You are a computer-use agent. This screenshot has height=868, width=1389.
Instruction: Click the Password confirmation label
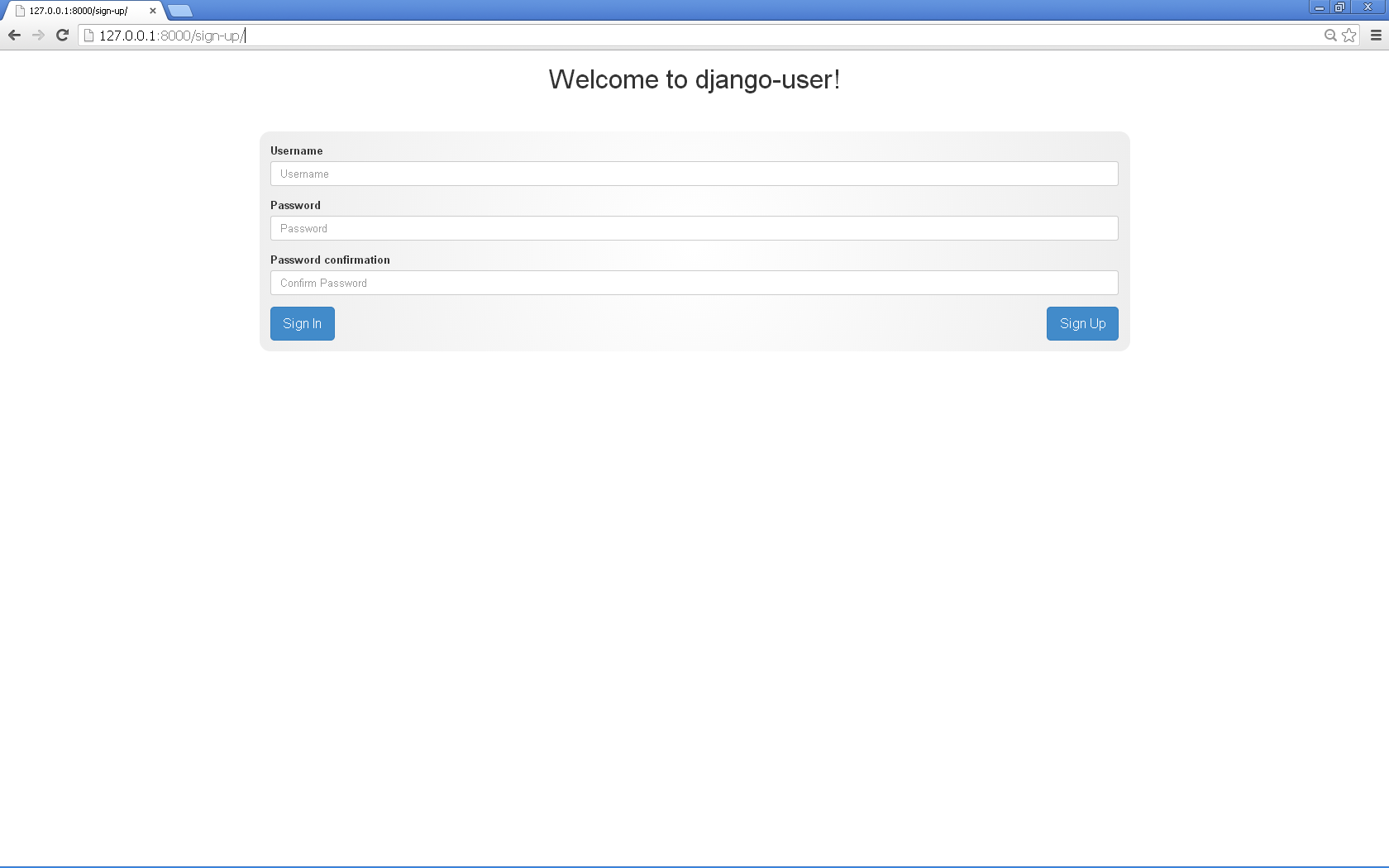330,260
